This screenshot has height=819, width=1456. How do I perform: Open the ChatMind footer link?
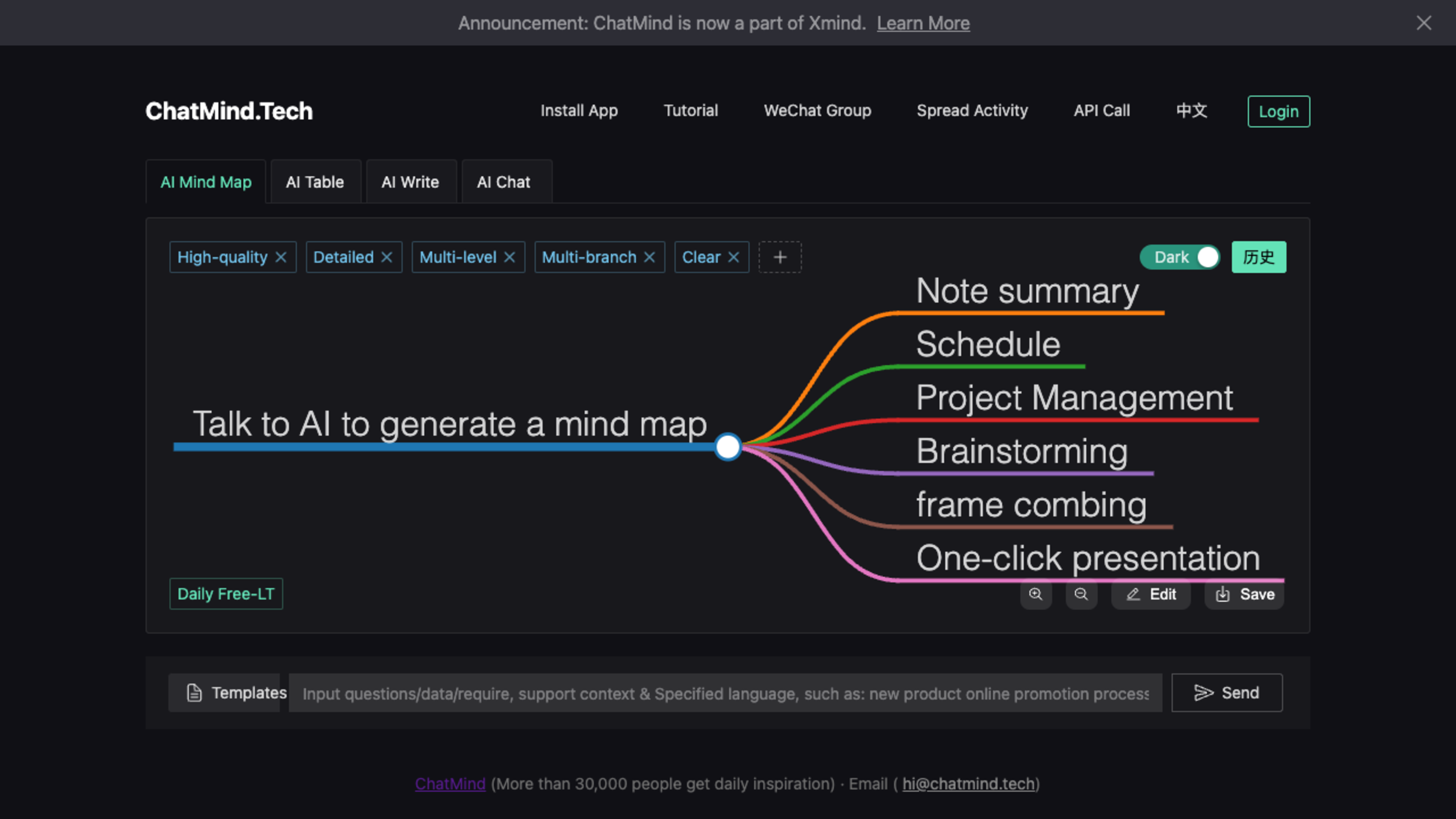coord(450,784)
